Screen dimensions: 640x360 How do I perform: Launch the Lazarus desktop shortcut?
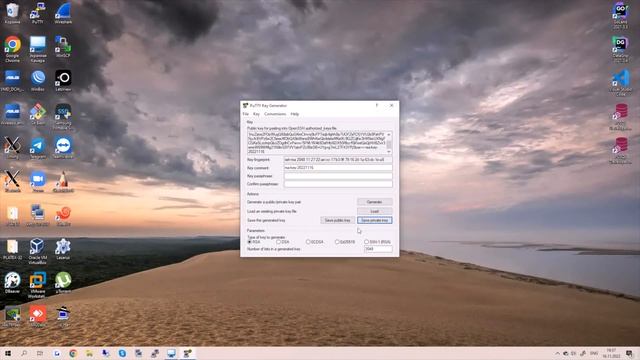63,249
